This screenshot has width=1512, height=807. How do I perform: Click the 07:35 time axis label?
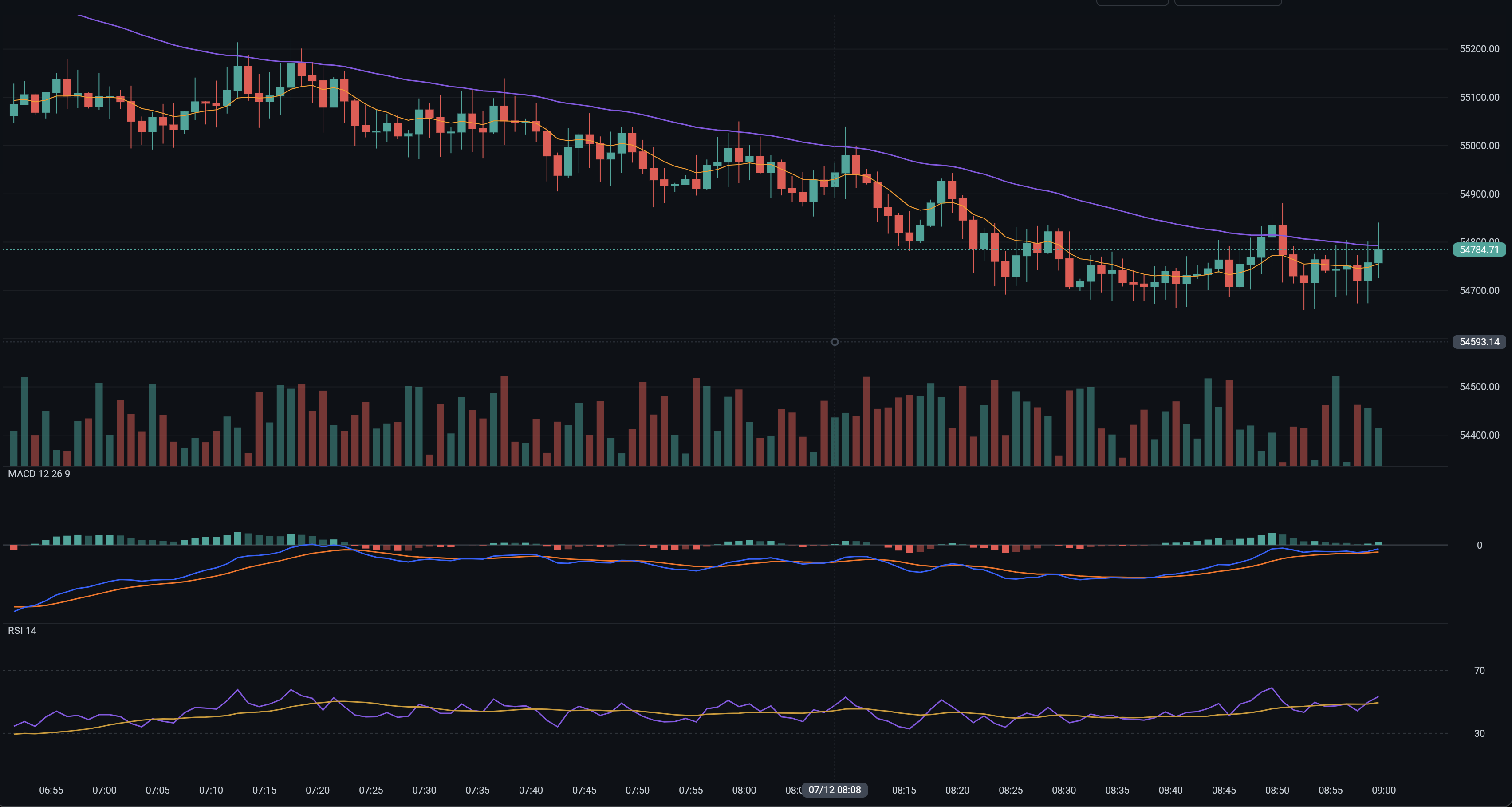click(478, 790)
